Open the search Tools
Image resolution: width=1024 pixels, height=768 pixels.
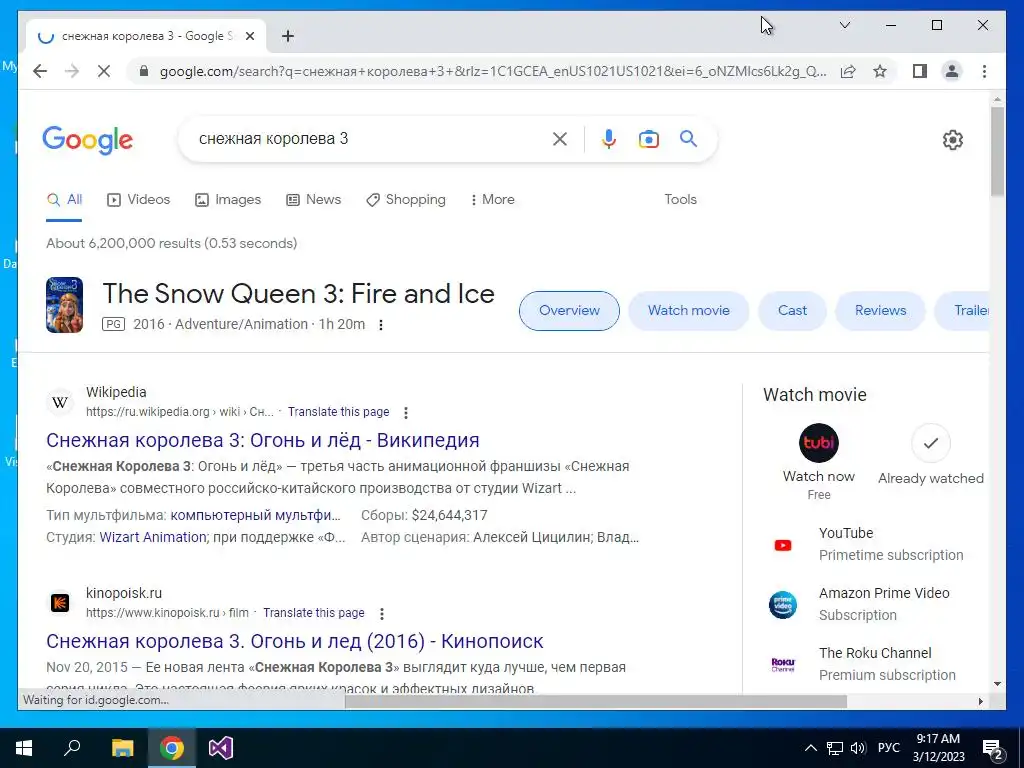pyautogui.click(x=680, y=200)
